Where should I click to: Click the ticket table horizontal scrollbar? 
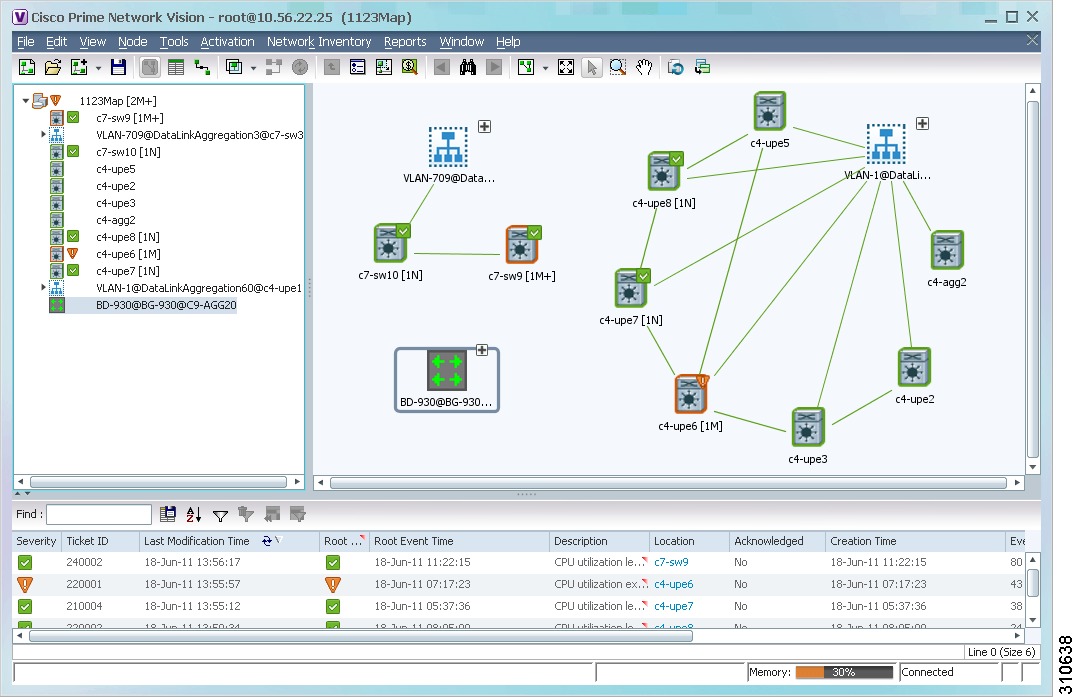361,636
